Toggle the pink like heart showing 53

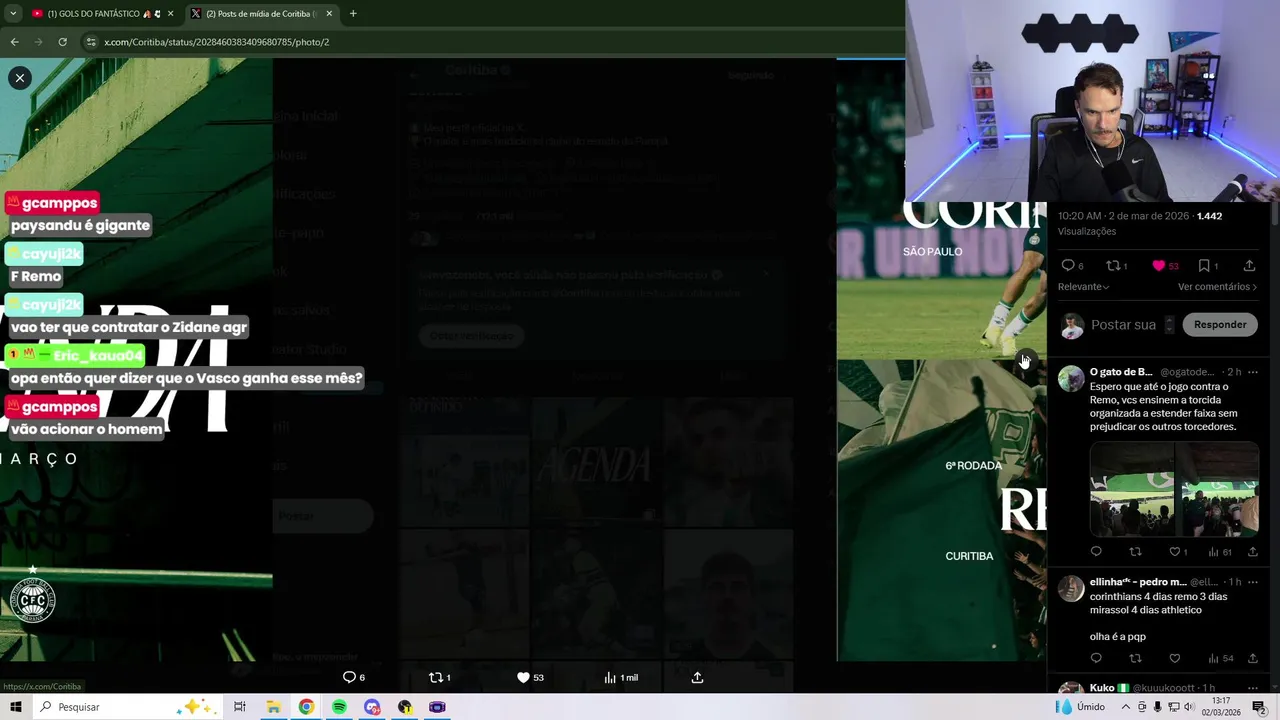[1159, 265]
